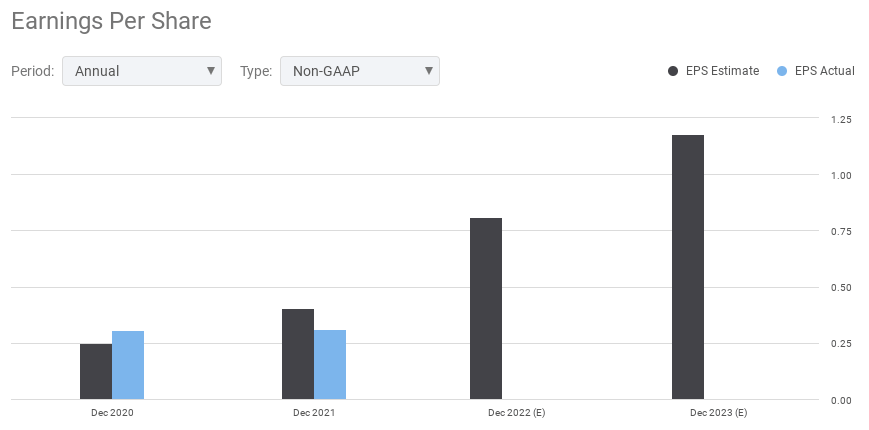
Task: Click the Dec 2021 EPS Actual bar
Action: pyautogui.click(x=330, y=364)
